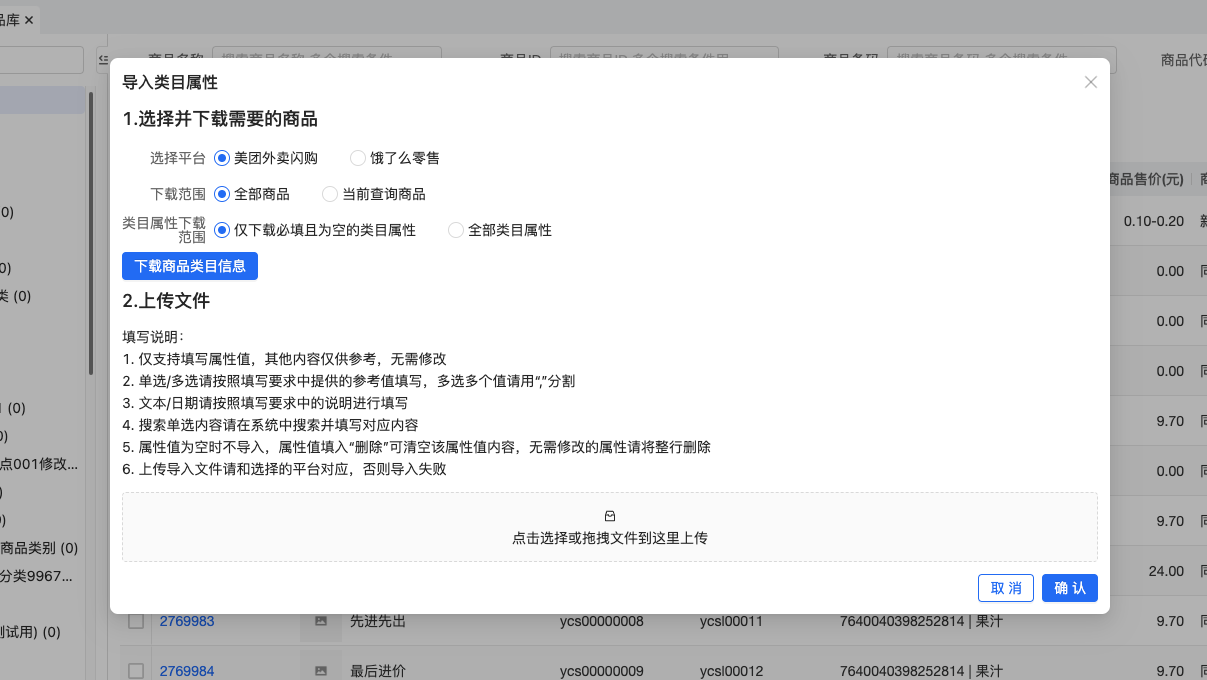Click barcode 果汁 cell in row 2769983
The image size is (1207, 680).
point(919,621)
